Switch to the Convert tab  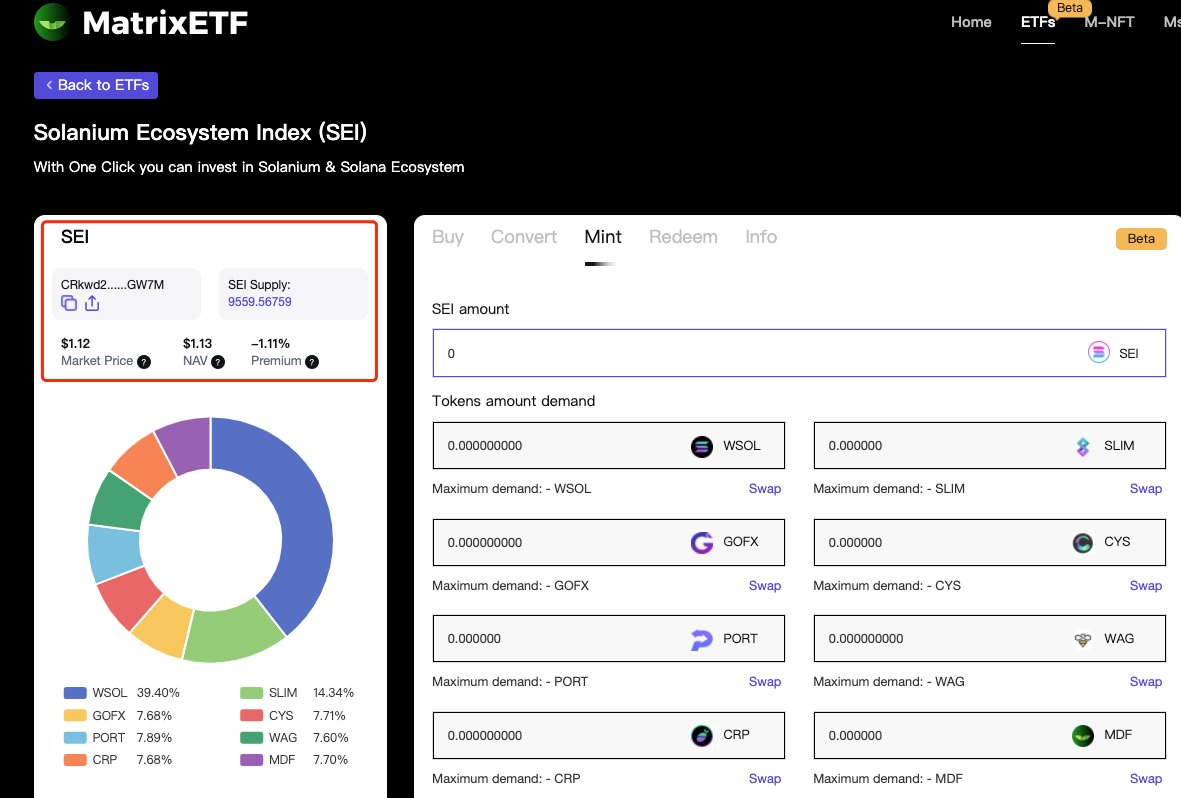pos(523,237)
